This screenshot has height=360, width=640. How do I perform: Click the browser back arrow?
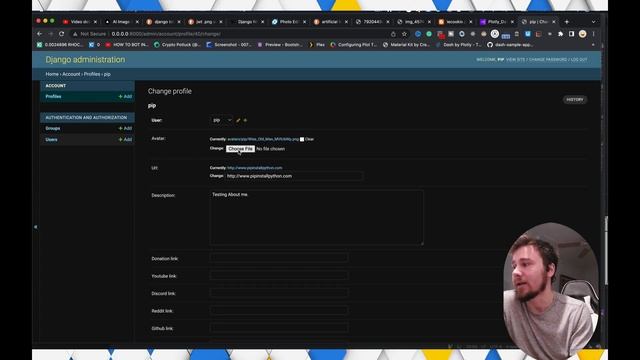pos(40,34)
